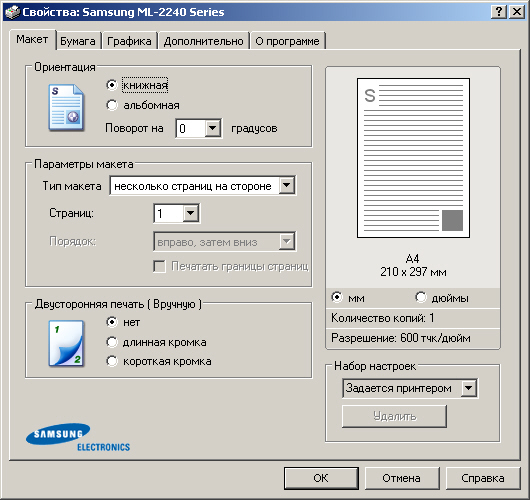This screenshot has width=530, height=500.
Task: Click the A4 page preview thumbnail
Action: coord(413,158)
